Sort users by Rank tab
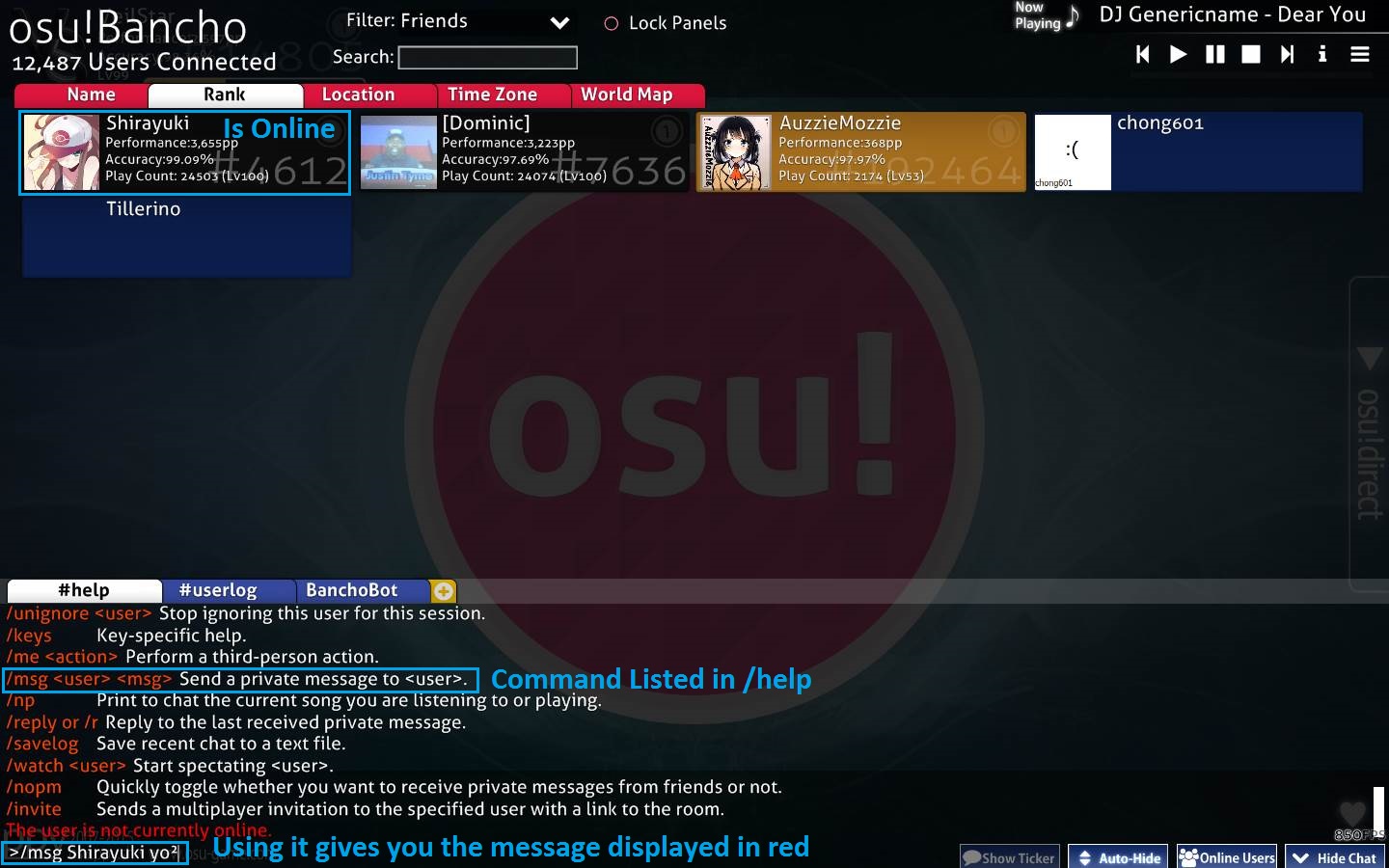The image size is (1389, 868). pos(225,95)
